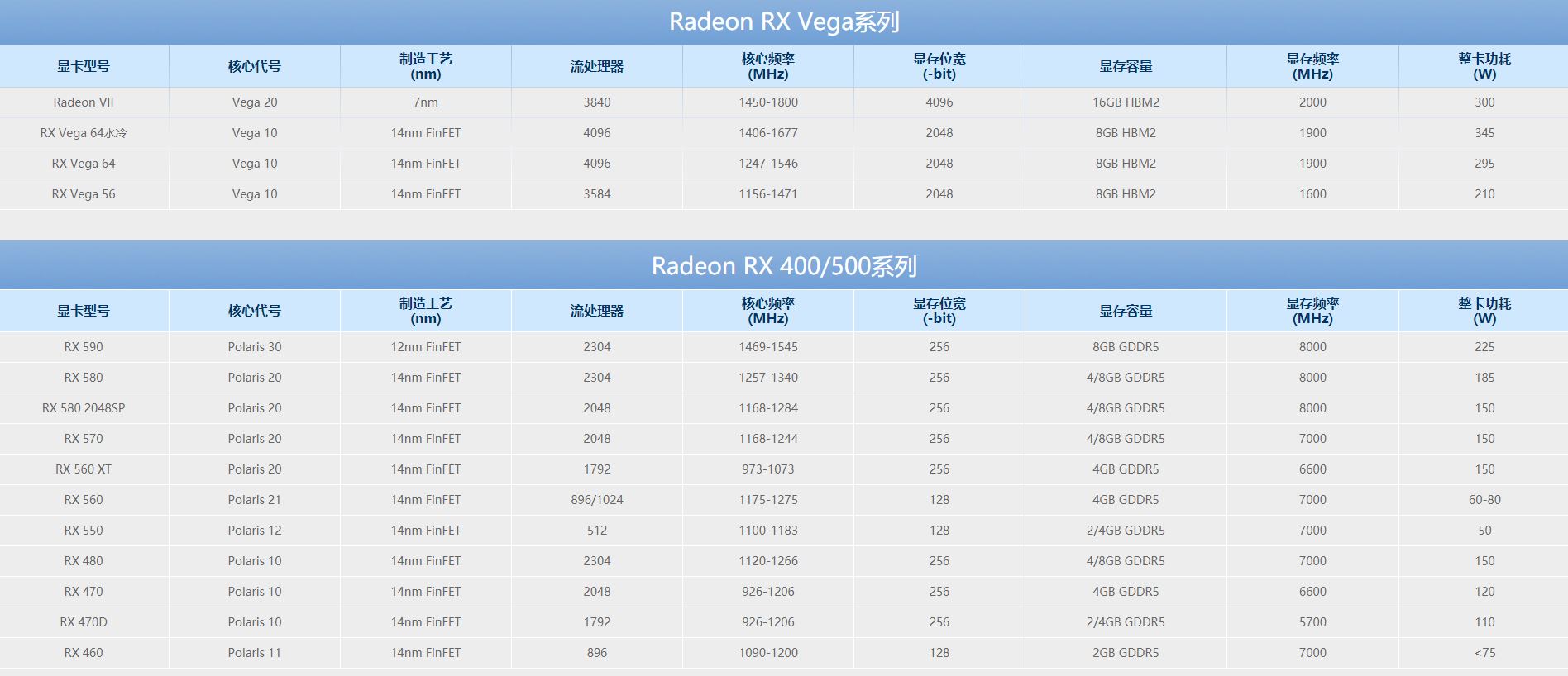
Task: Click the 225 watt power value
Action: pos(1484,347)
